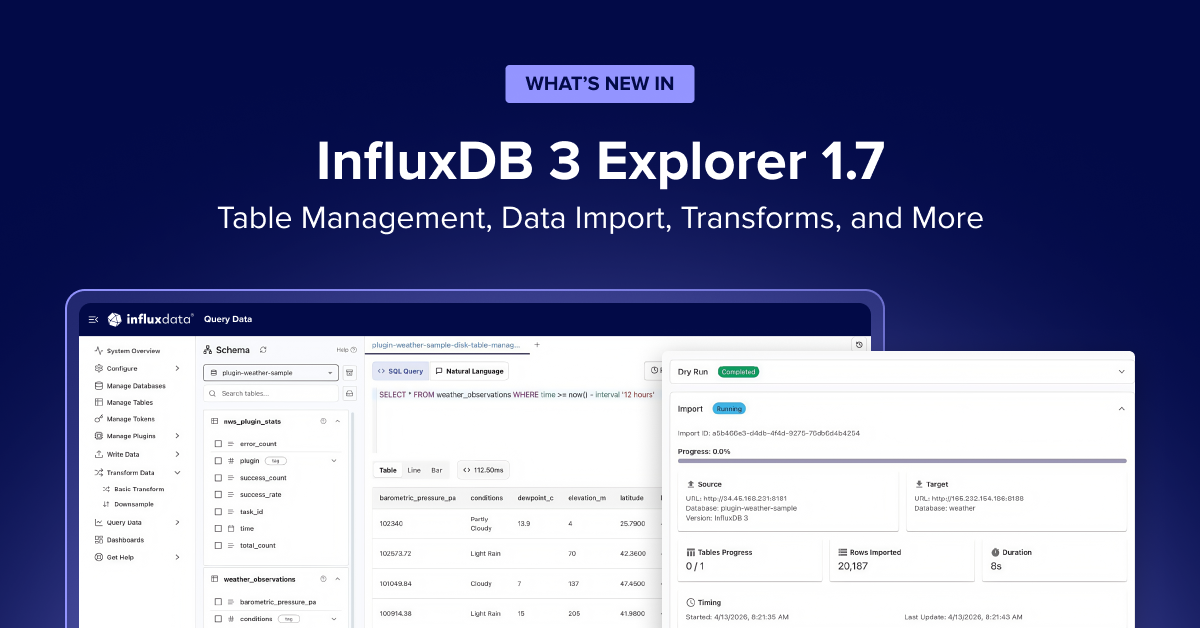Image resolution: width=1200 pixels, height=628 pixels.
Task: Click the Schema Help link
Action: point(346,350)
